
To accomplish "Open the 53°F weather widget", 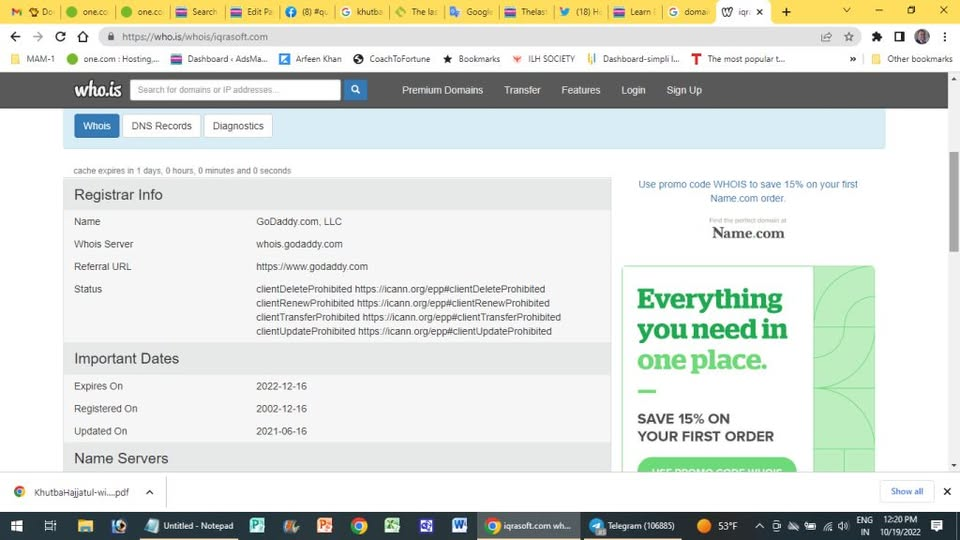I will tap(718, 526).
